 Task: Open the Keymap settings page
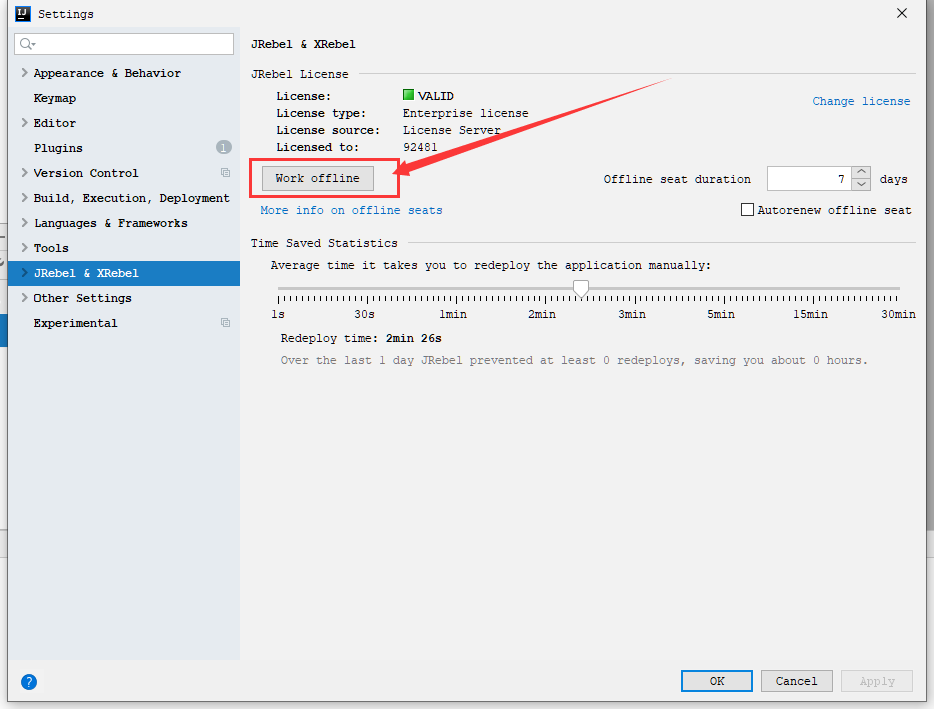click(55, 98)
